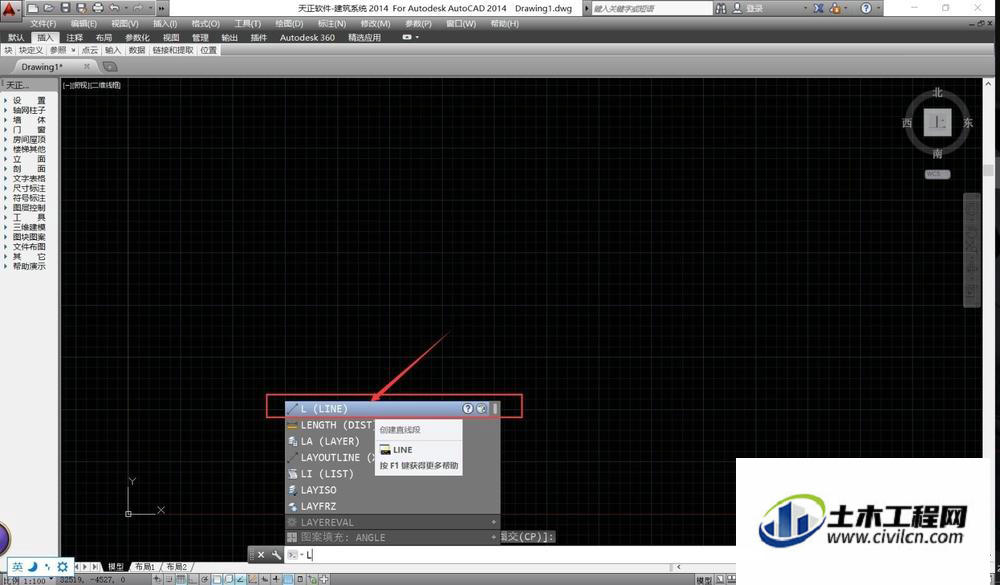Open the Redo history dropdown arrow
Viewport: 1000px width, 585px height.
[149, 8]
